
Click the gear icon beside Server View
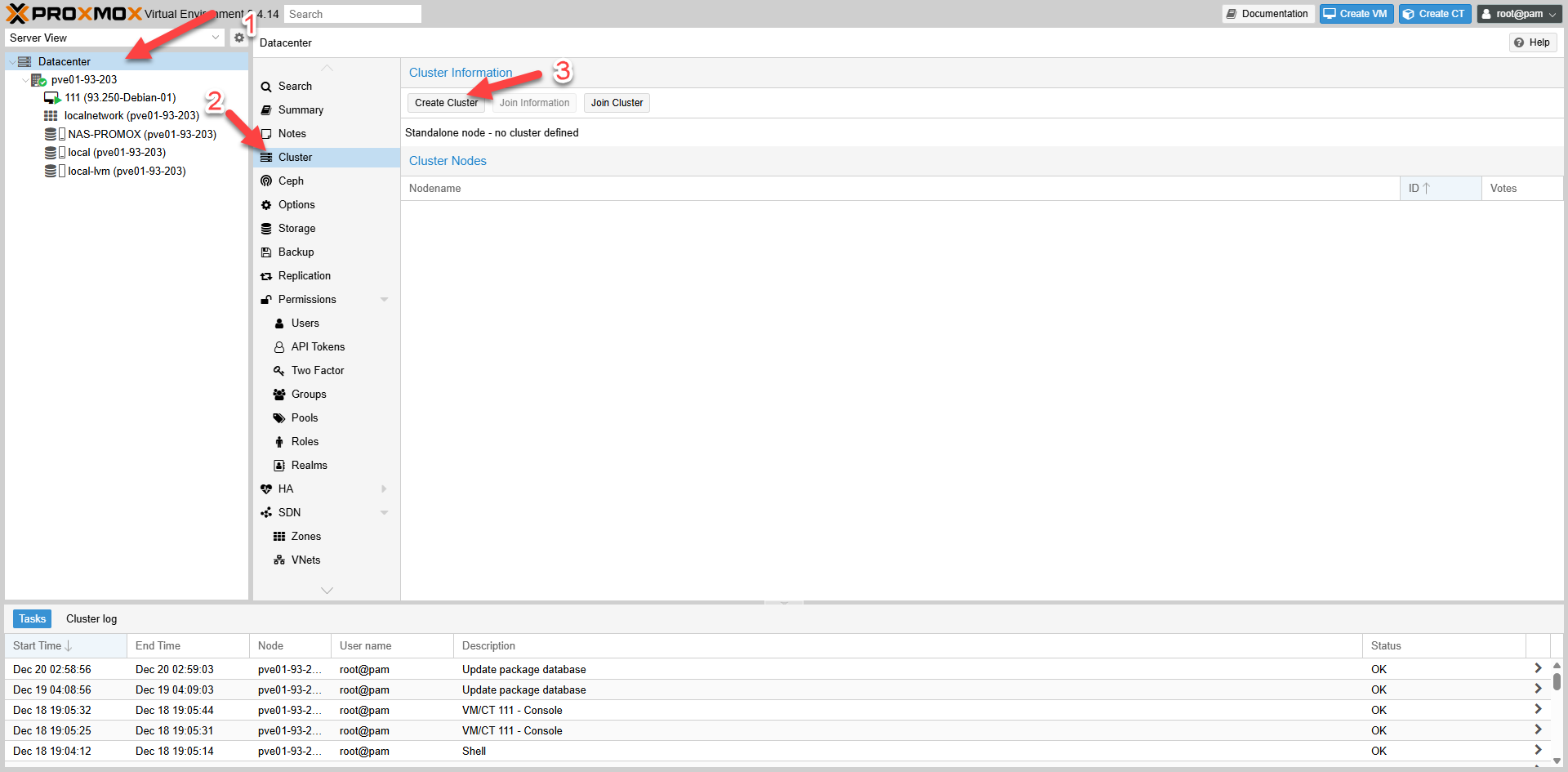(x=239, y=37)
